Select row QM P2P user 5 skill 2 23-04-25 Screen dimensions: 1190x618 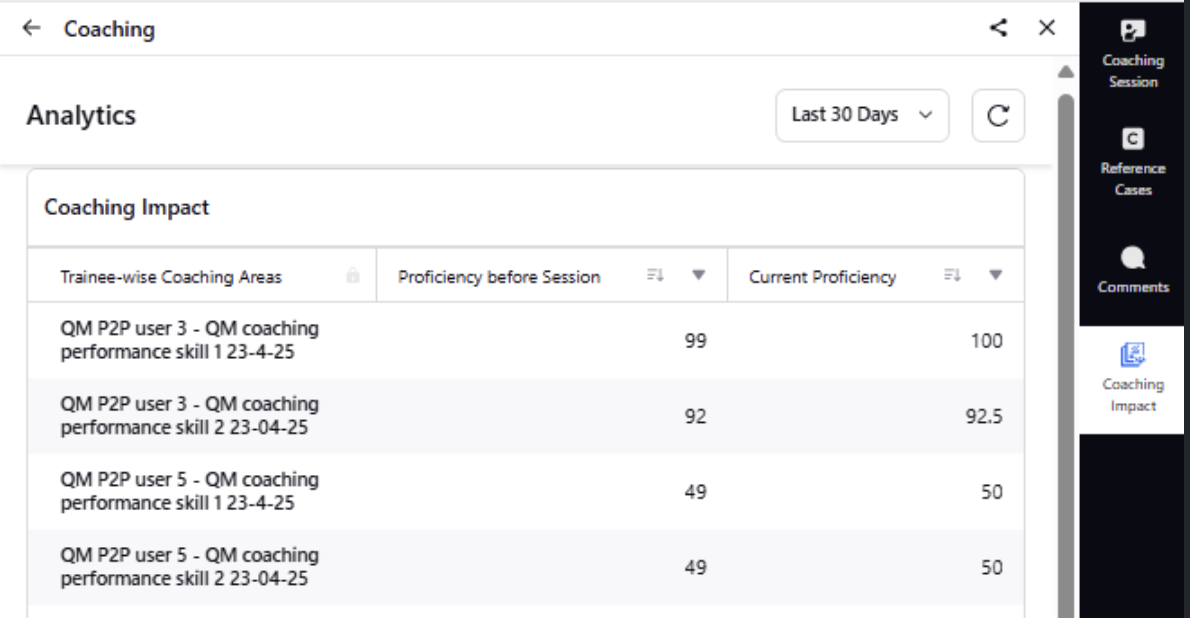click(x=526, y=567)
